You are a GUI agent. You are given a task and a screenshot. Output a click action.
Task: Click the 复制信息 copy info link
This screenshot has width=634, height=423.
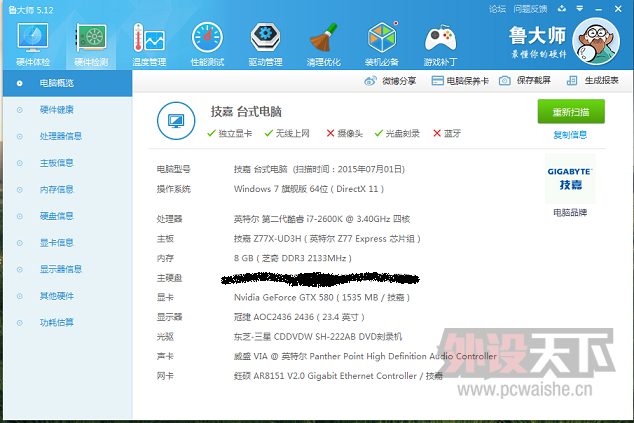570,134
